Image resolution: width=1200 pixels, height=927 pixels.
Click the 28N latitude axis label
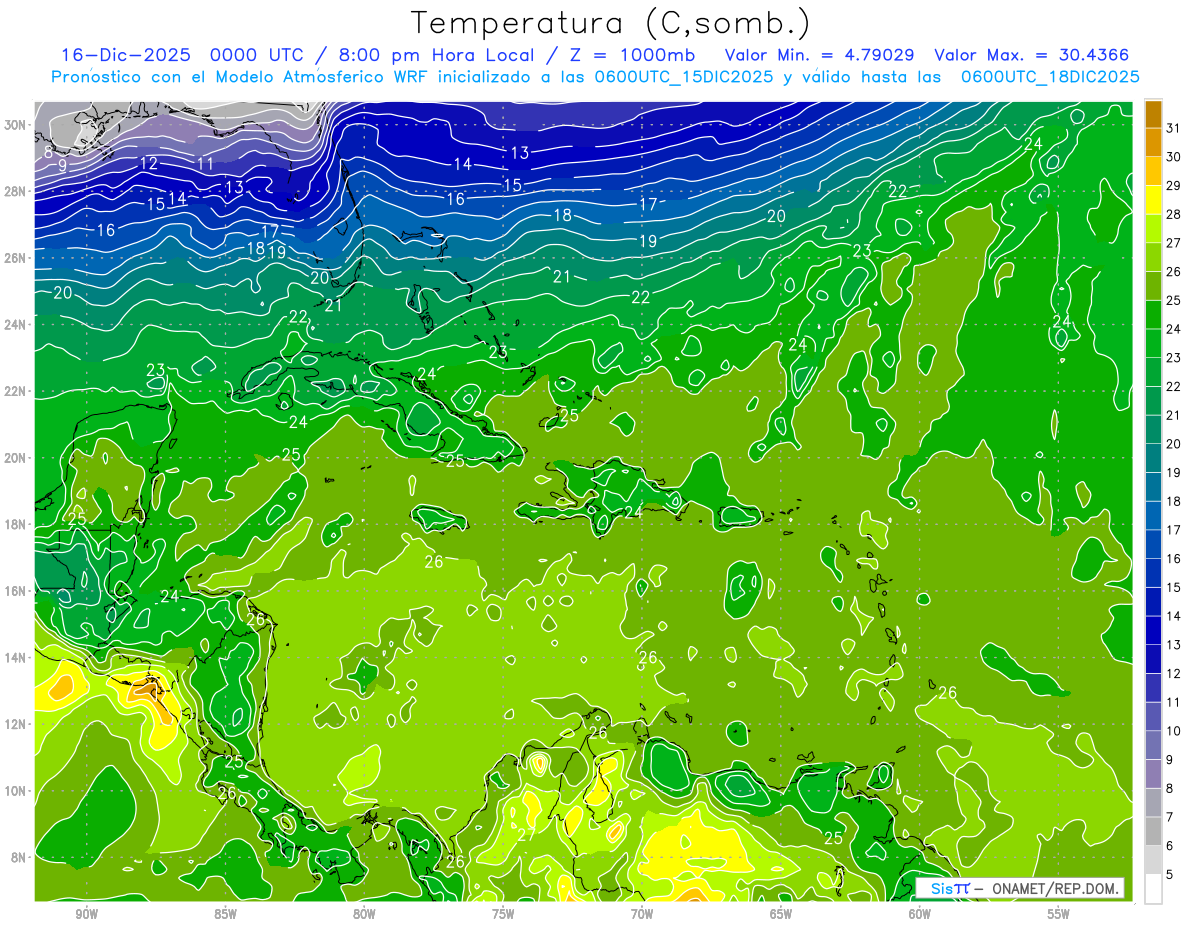[16, 191]
